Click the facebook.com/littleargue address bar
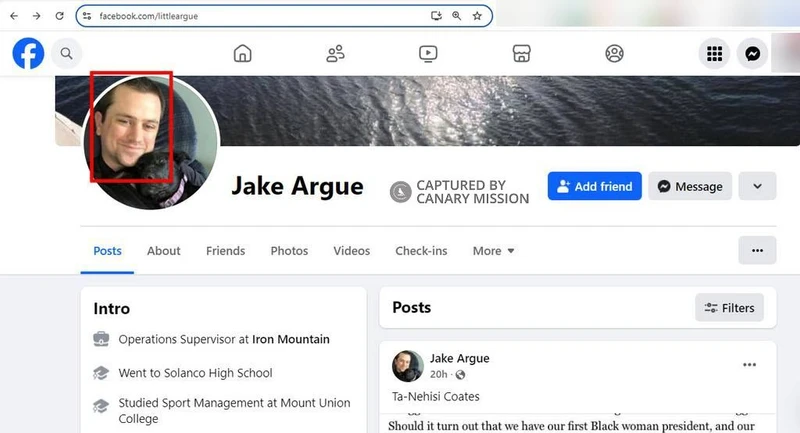 (x=284, y=16)
